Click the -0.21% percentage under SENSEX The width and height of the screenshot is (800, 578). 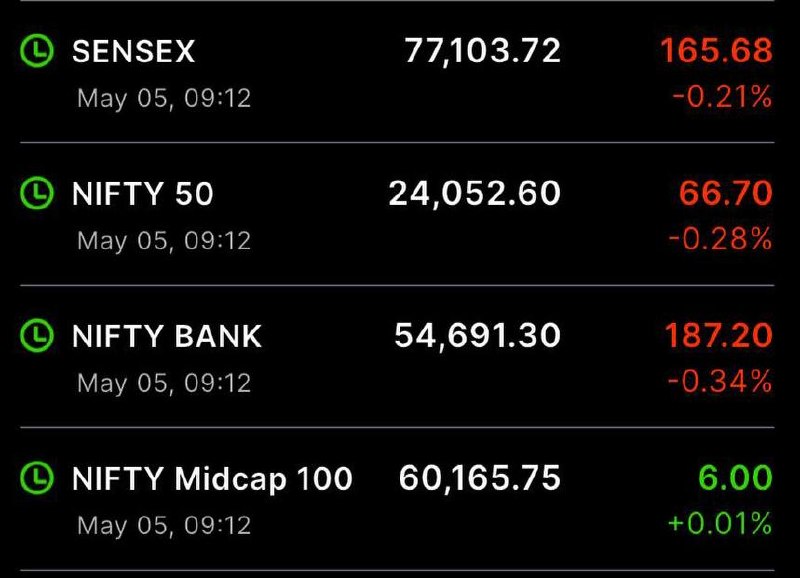pos(722,97)
